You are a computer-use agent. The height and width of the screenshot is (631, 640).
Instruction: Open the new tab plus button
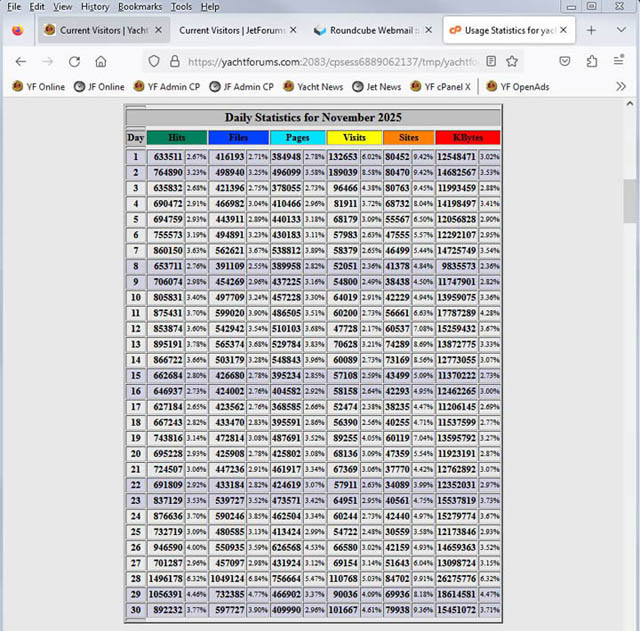point(591,30)
